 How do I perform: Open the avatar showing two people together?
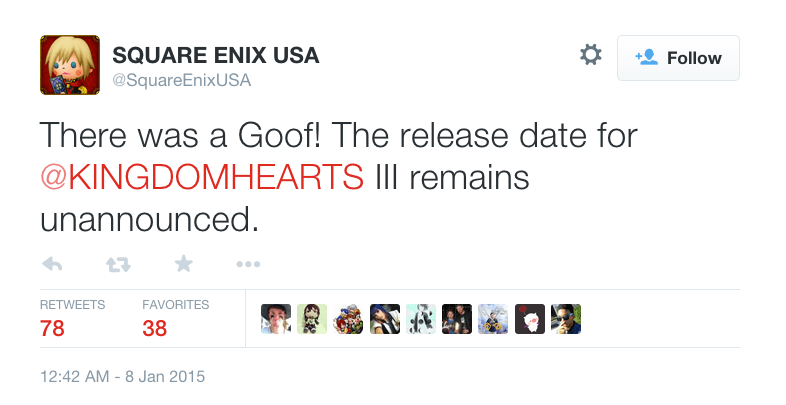coord(457,319)
